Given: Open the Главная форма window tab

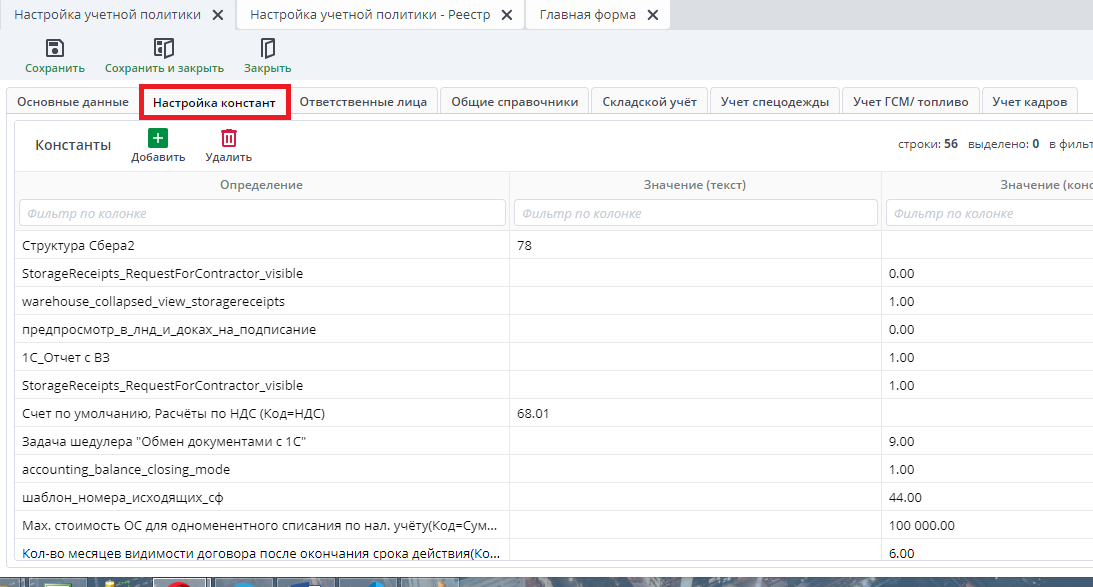Looking at the screenshot, I should pos(587,15).
